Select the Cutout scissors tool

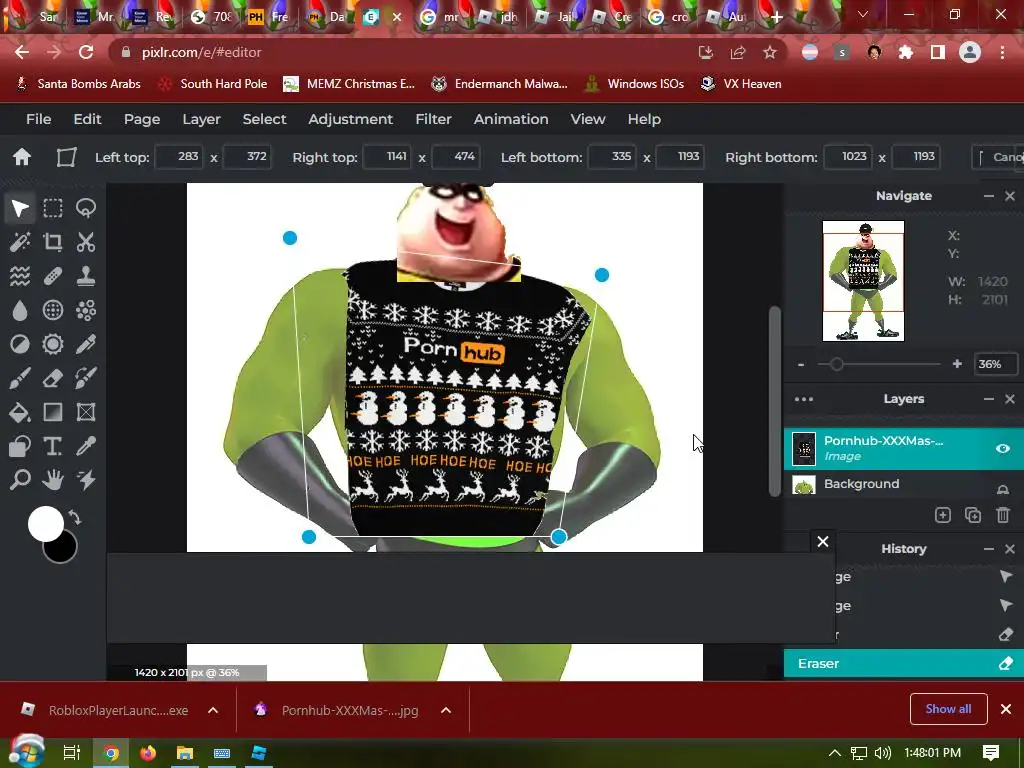pos(86,242)
